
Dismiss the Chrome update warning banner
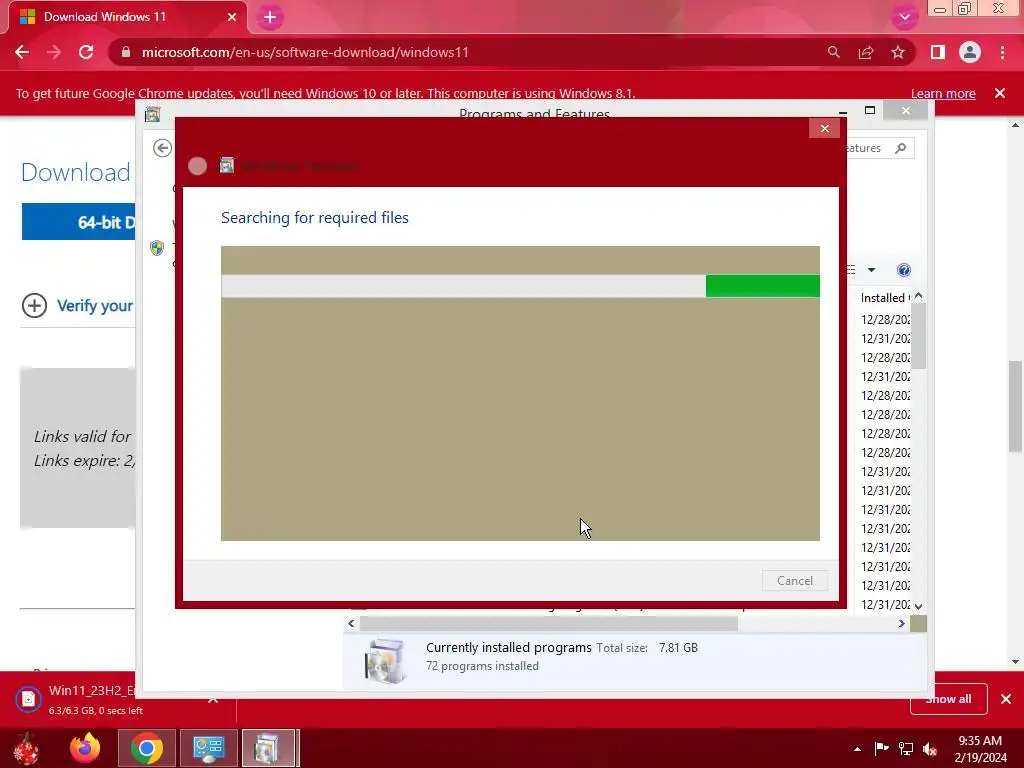(1000, 93)
